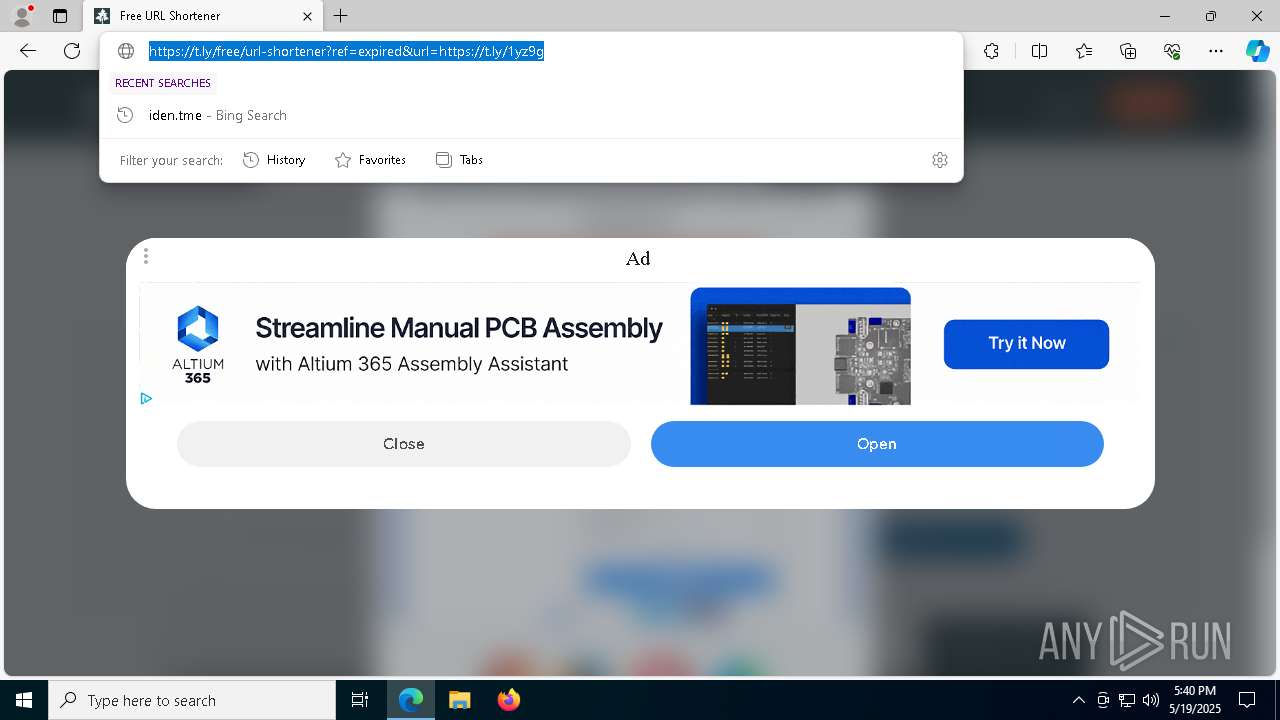Open the Edge profile icon
Viewport: 1280px width, 720px height.
click(x=22, y=16)
